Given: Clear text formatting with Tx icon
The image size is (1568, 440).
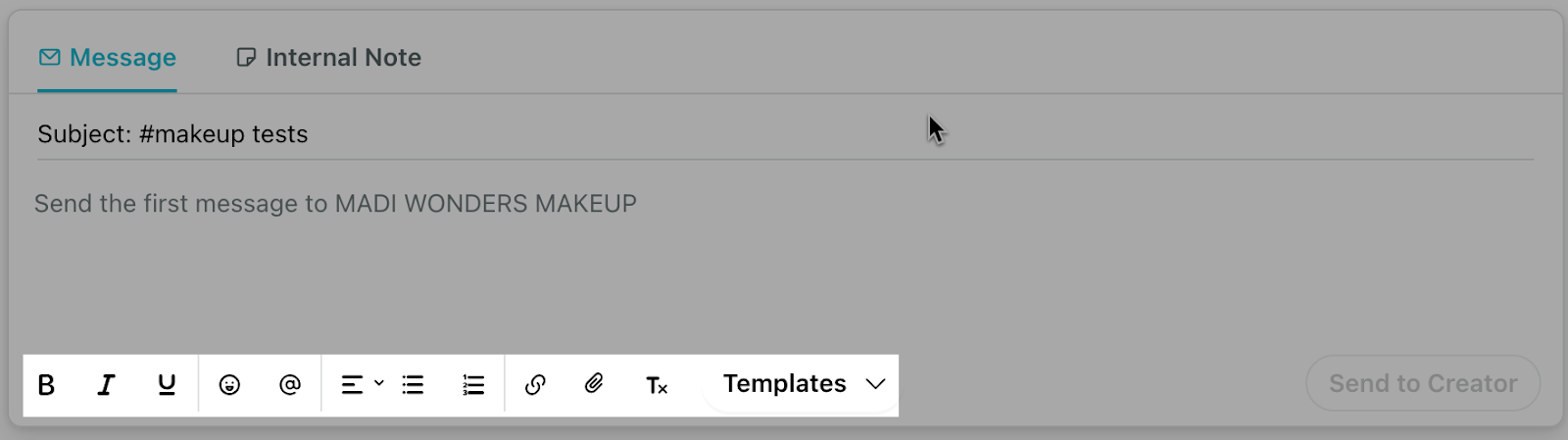Looking at the screenshot, I should 657,386.
